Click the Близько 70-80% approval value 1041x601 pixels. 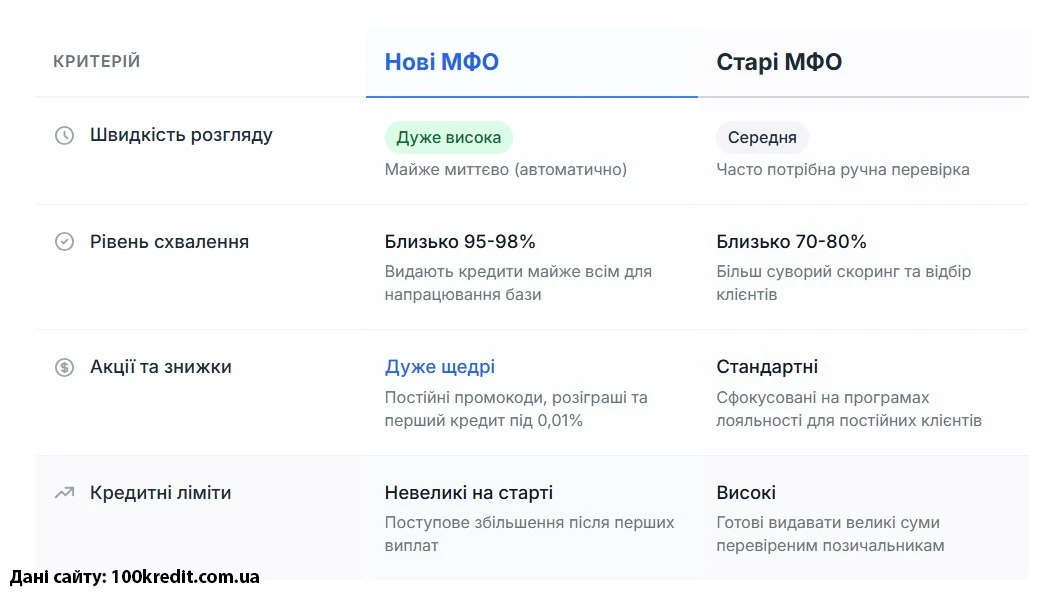coord(791,242)
